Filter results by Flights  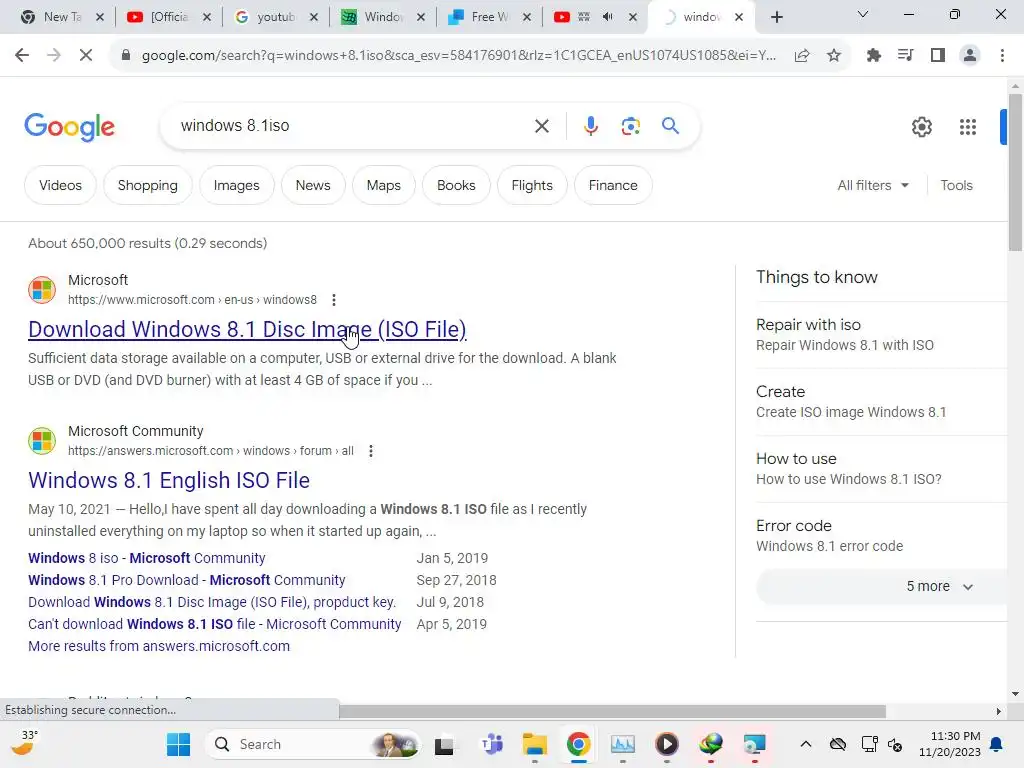(x=532, y=185)
